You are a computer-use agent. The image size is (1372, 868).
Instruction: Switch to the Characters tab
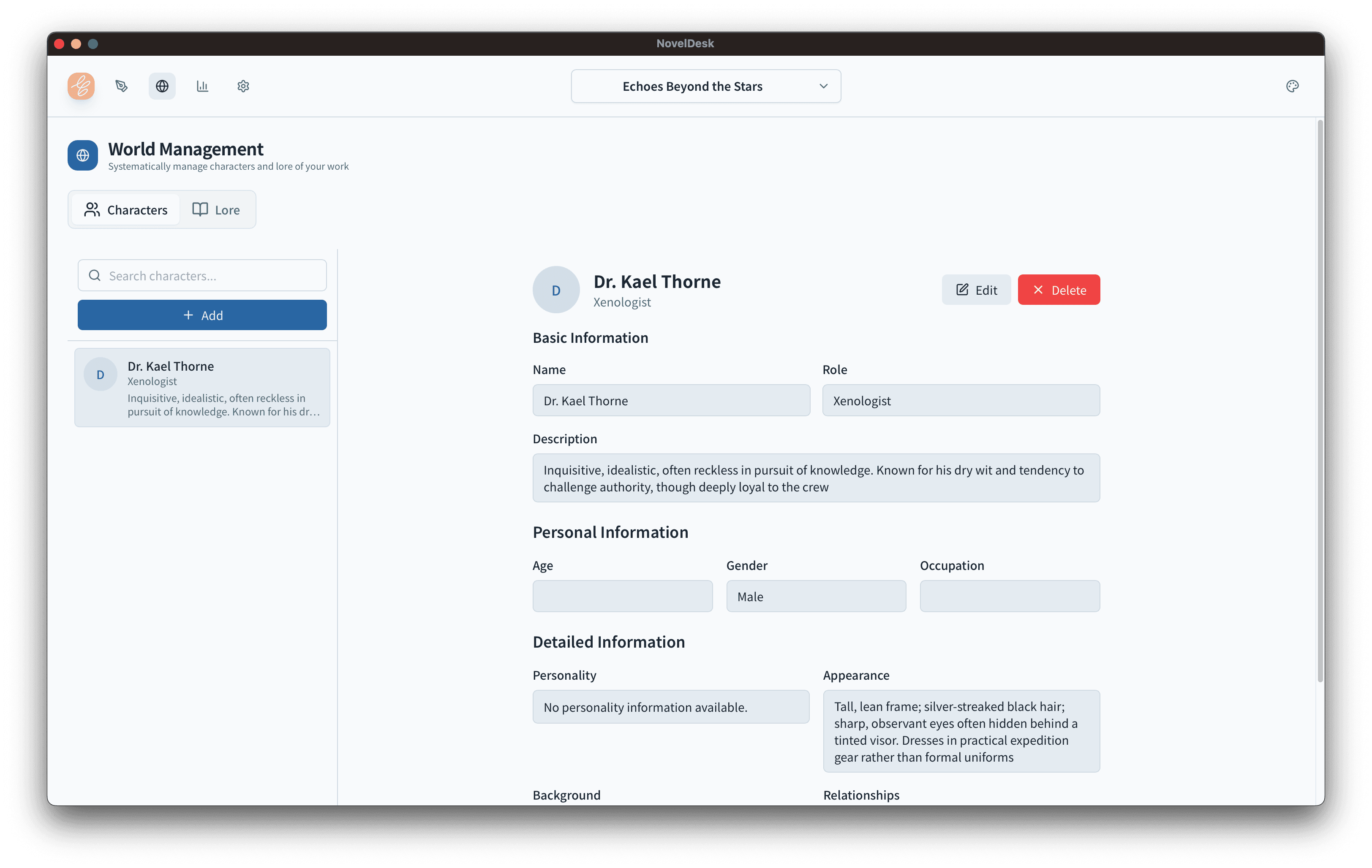coord(126,209)
